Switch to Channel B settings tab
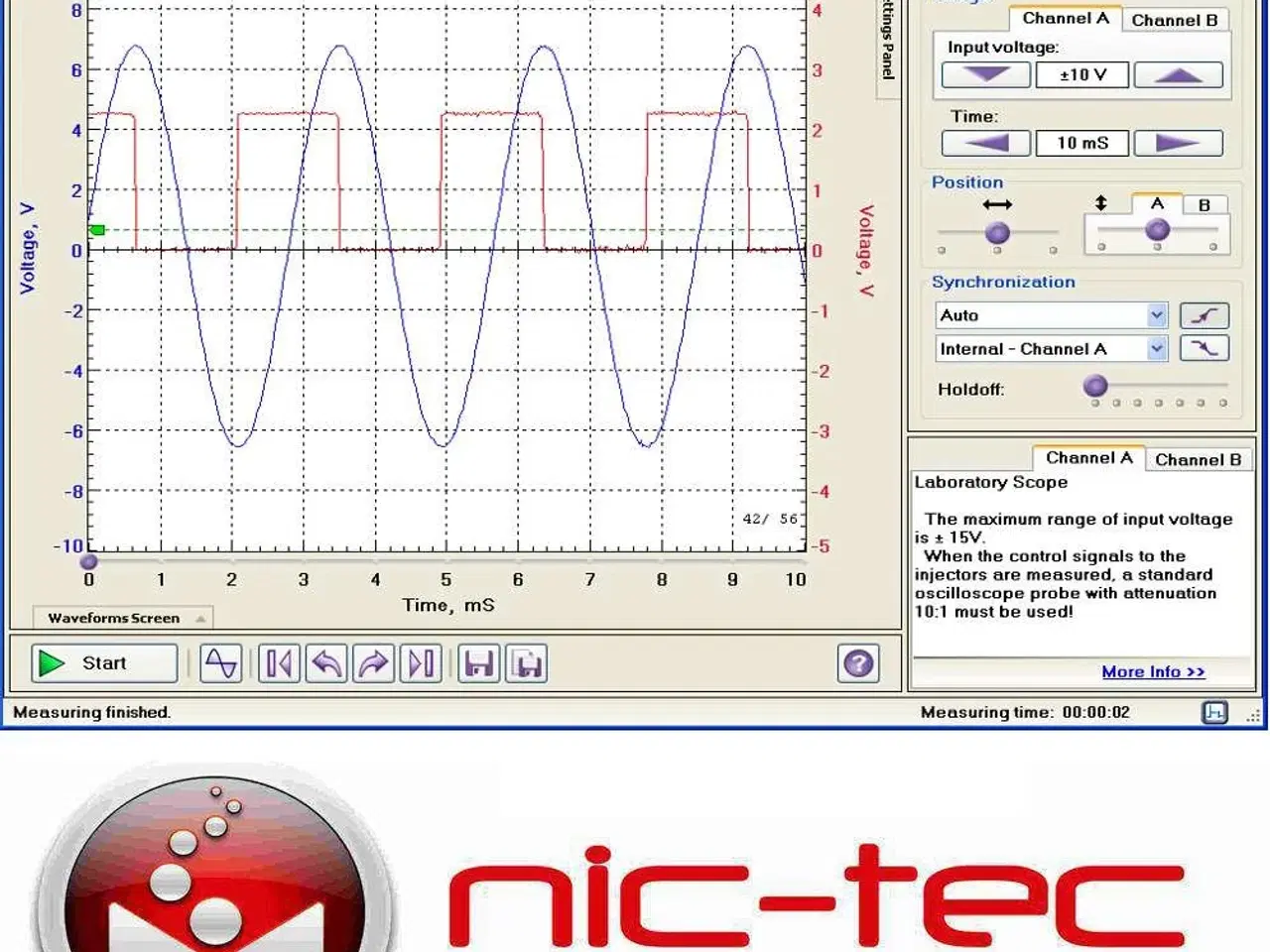Screen dimensions: 1270x952 tap(1174, 20)
